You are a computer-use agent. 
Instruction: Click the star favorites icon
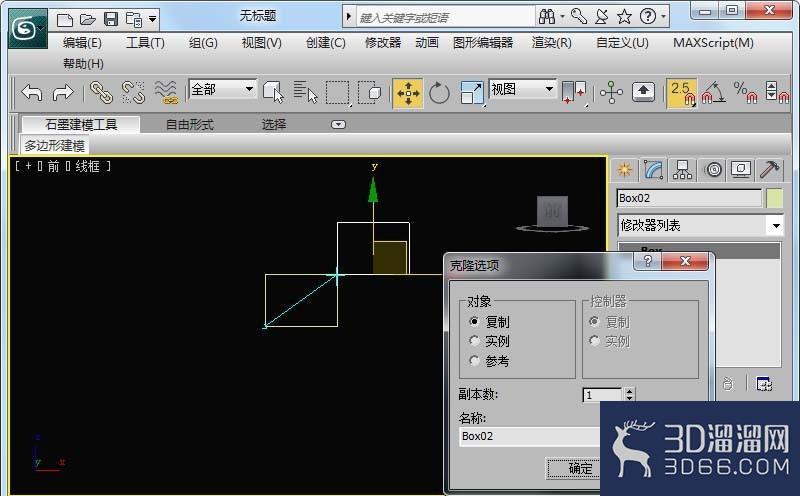pyautogui.click(x=624, y=17)
